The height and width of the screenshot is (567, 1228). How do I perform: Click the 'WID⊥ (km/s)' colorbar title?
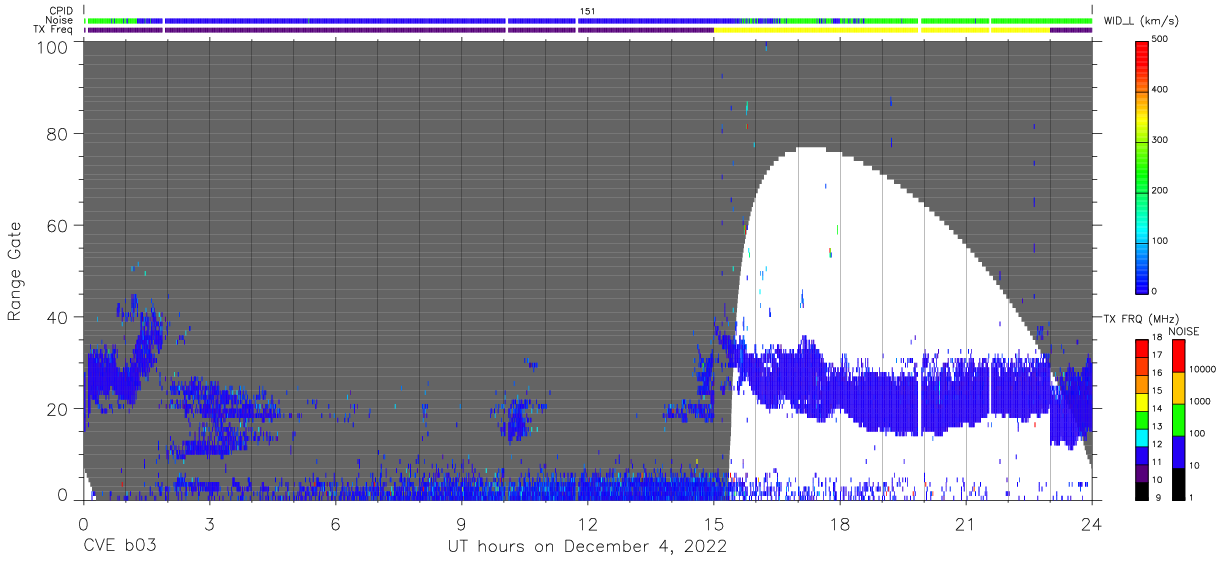1141,20
